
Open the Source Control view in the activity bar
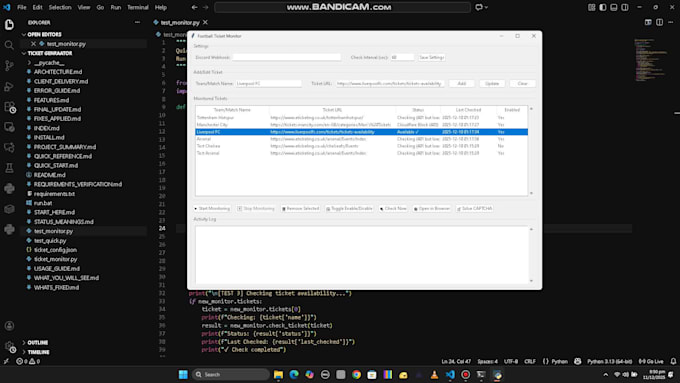[x=9, y=65]
